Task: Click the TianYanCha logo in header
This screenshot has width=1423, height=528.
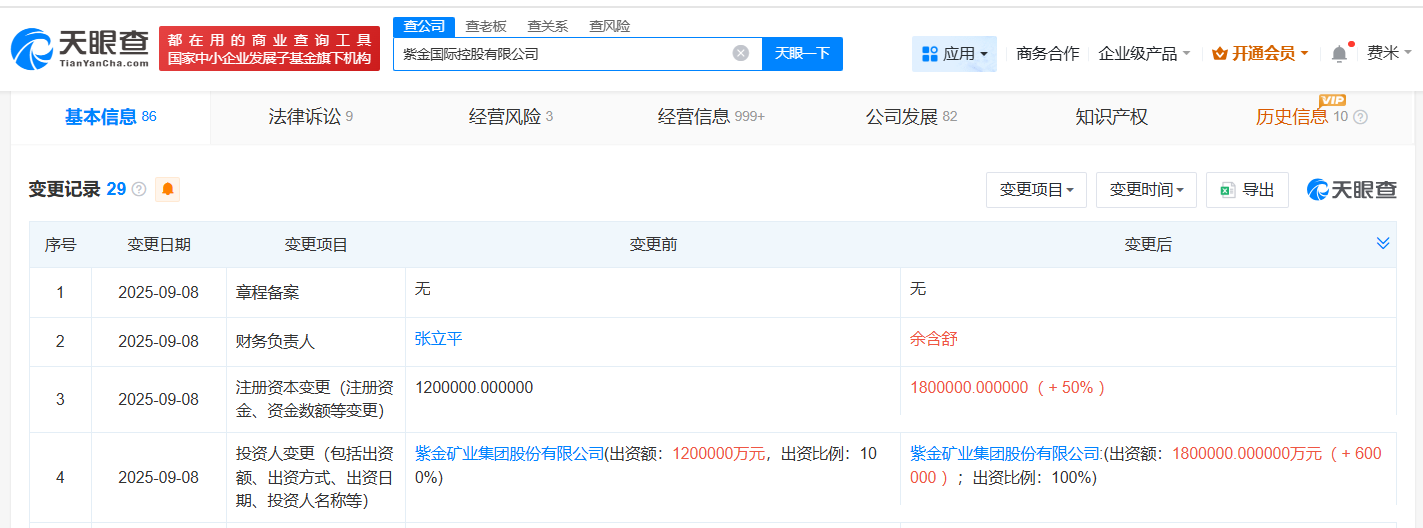Action: tap(80, 48)
